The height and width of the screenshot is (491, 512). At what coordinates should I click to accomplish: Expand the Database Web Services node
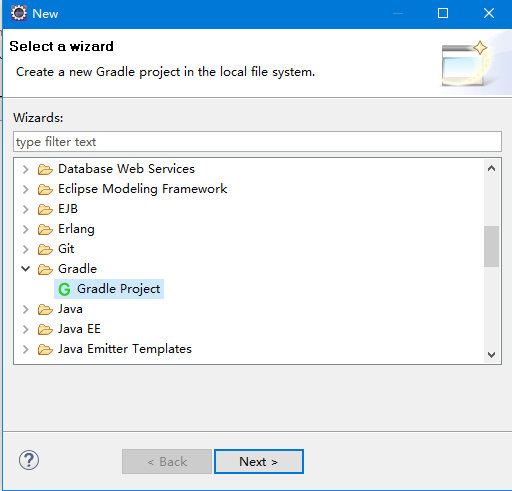26,169
